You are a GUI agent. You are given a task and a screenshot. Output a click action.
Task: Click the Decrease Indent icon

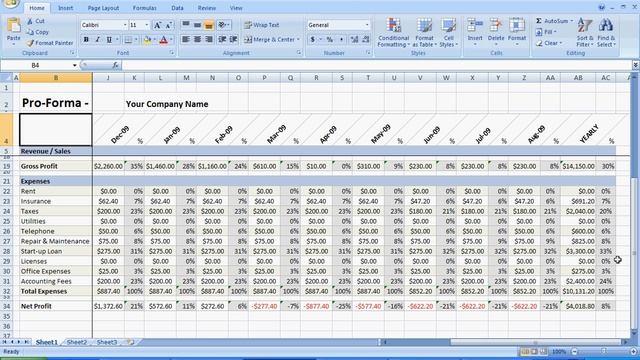point(222,40)
